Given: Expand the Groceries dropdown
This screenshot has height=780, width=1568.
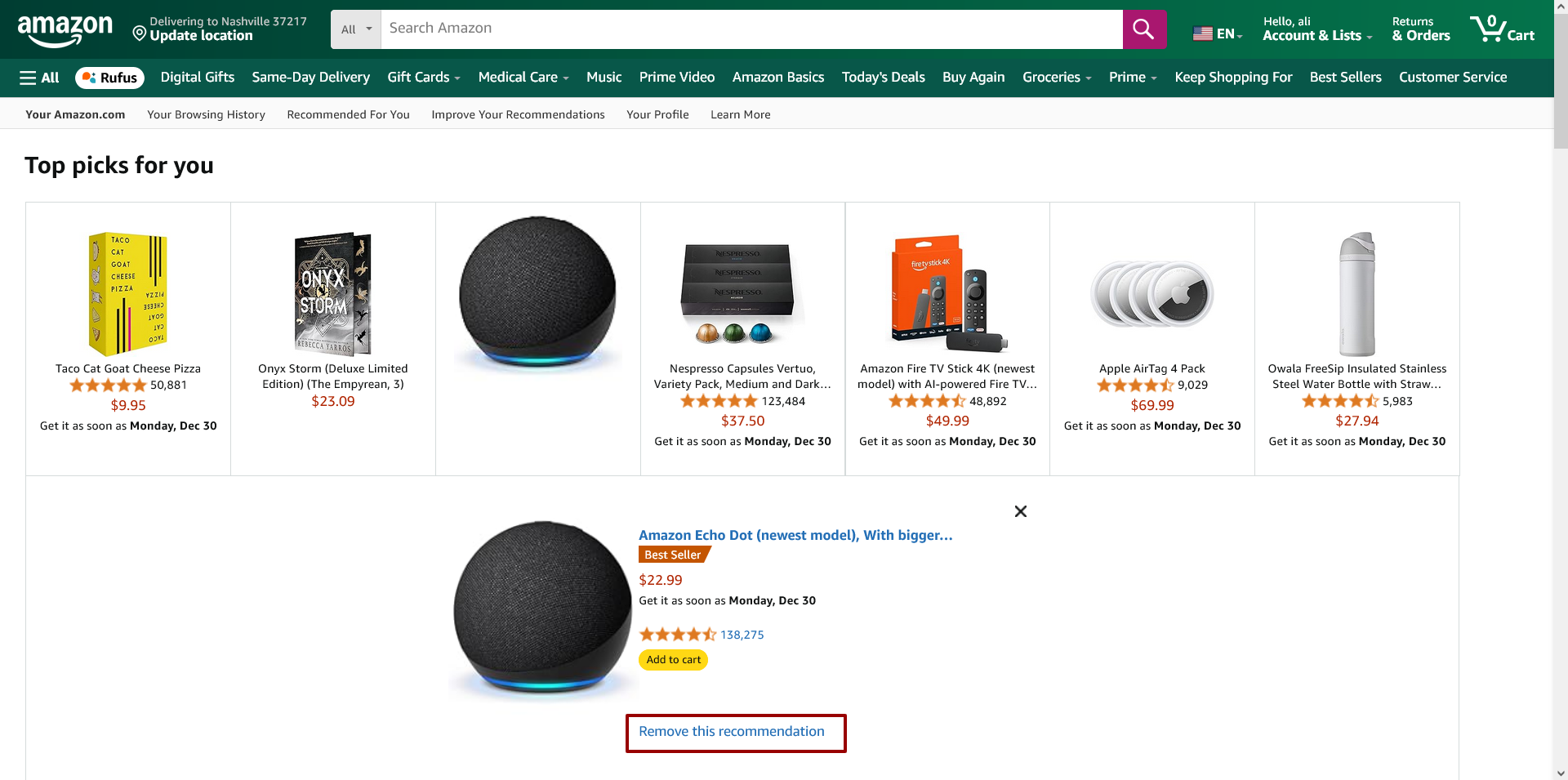Looking at the screenshot, I should click(1056, 78).
